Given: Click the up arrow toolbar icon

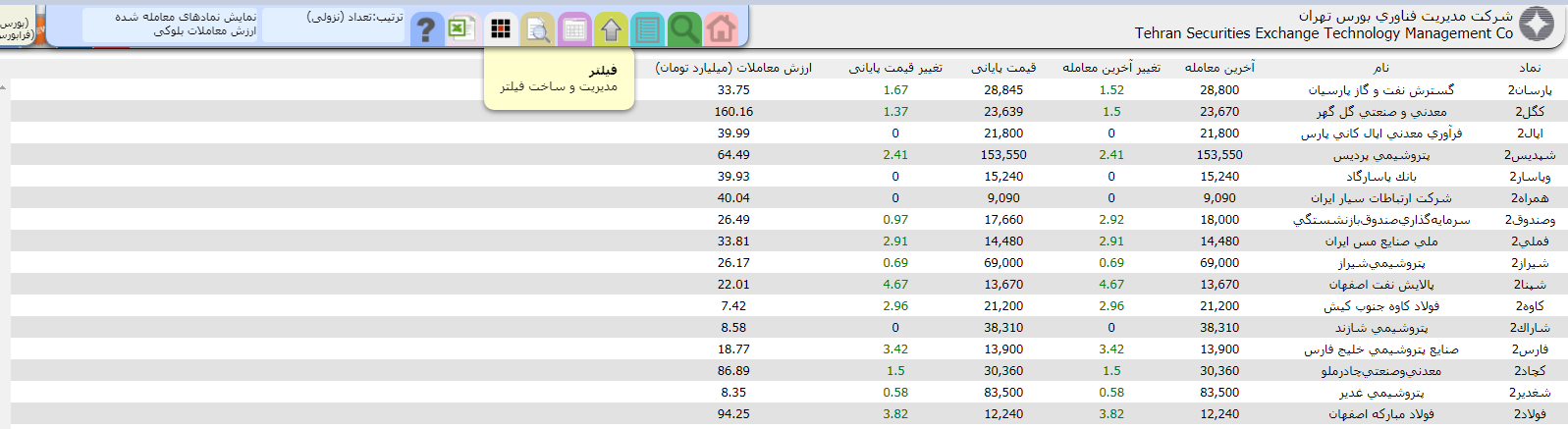Looking at the screenshot, I should pos(611,28).
